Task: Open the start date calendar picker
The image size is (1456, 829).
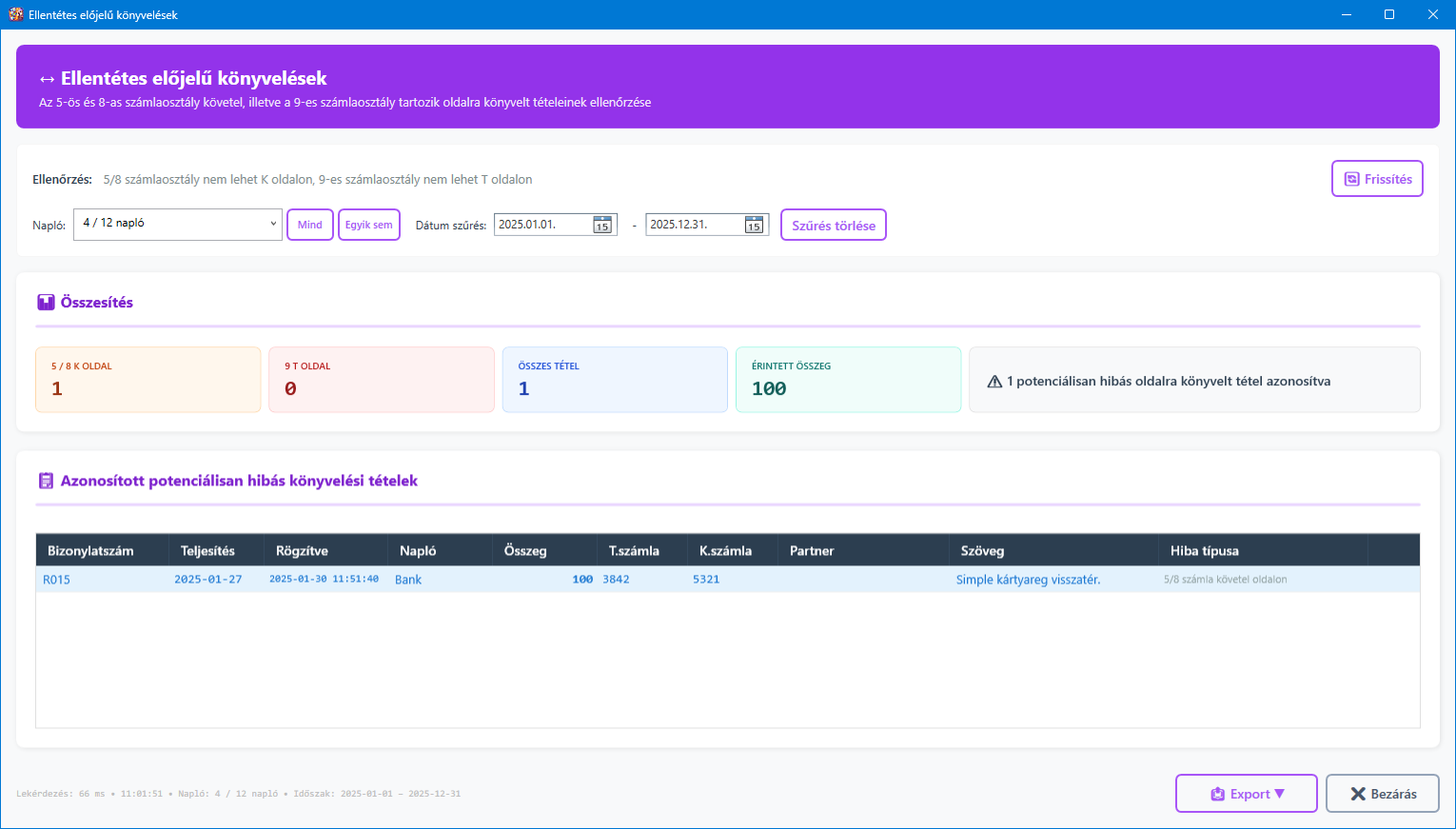Action: point(602,225)
